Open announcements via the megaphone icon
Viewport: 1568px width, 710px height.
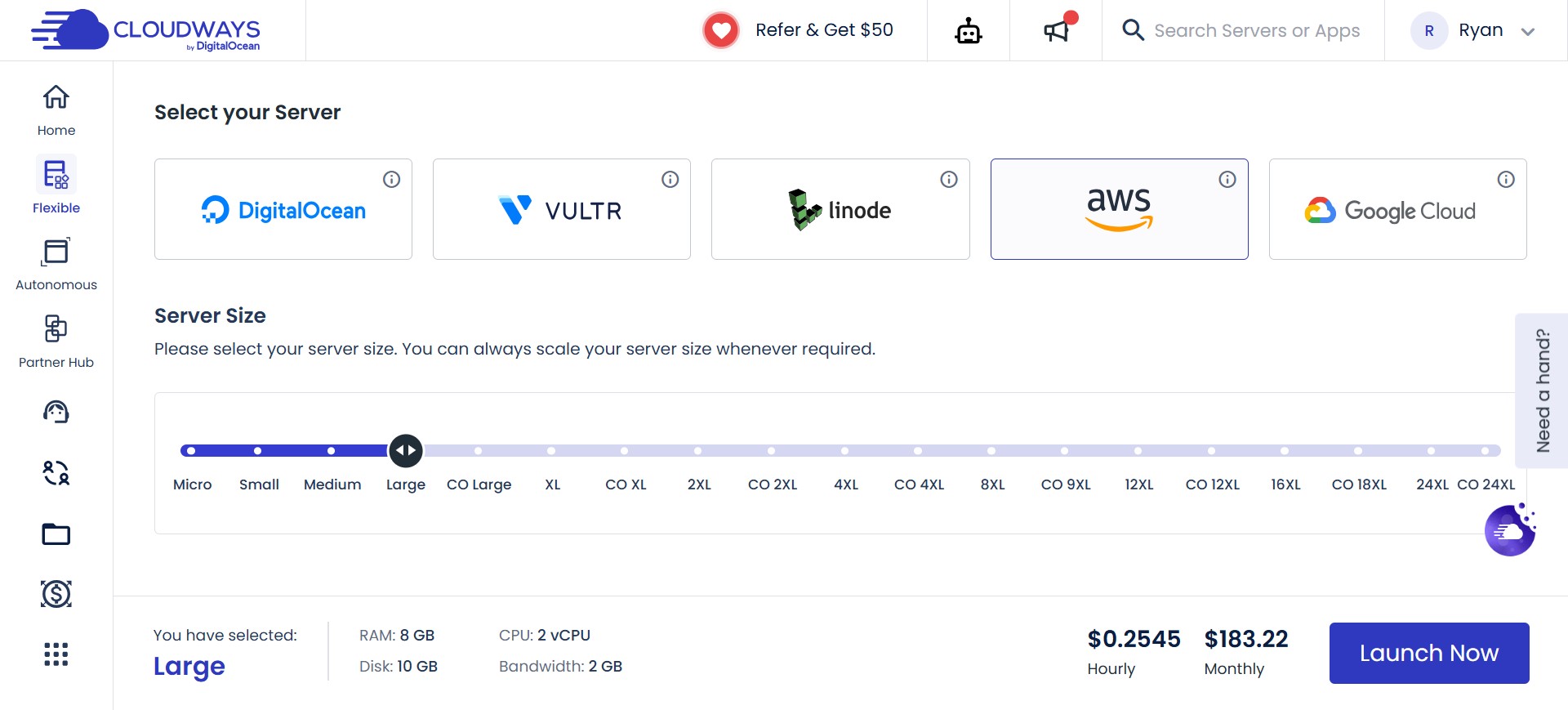pyautogui.click(x=1055, y=30)
